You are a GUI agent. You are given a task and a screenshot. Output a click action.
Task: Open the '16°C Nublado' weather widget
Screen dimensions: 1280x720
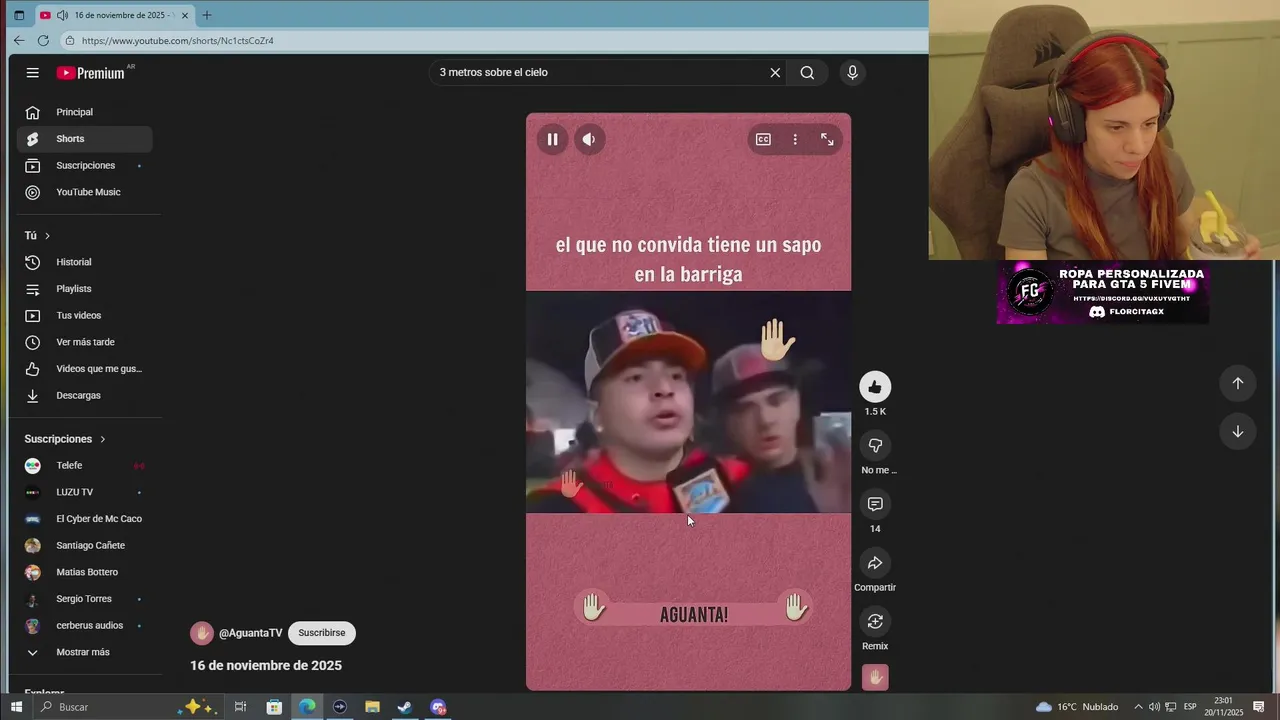(x=1077, y=707)
